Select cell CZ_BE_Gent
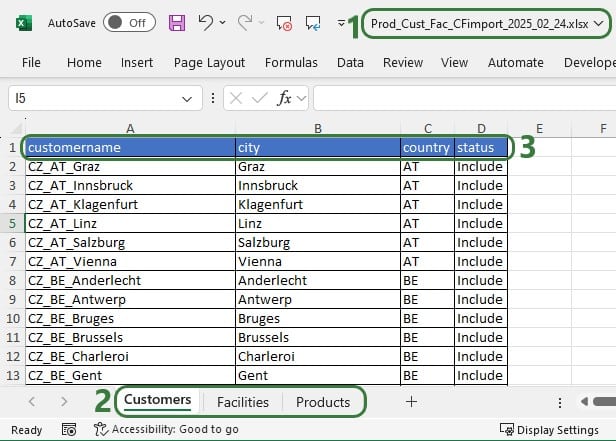616x441 pixels. pyautogui.click(x=130, y=375)
